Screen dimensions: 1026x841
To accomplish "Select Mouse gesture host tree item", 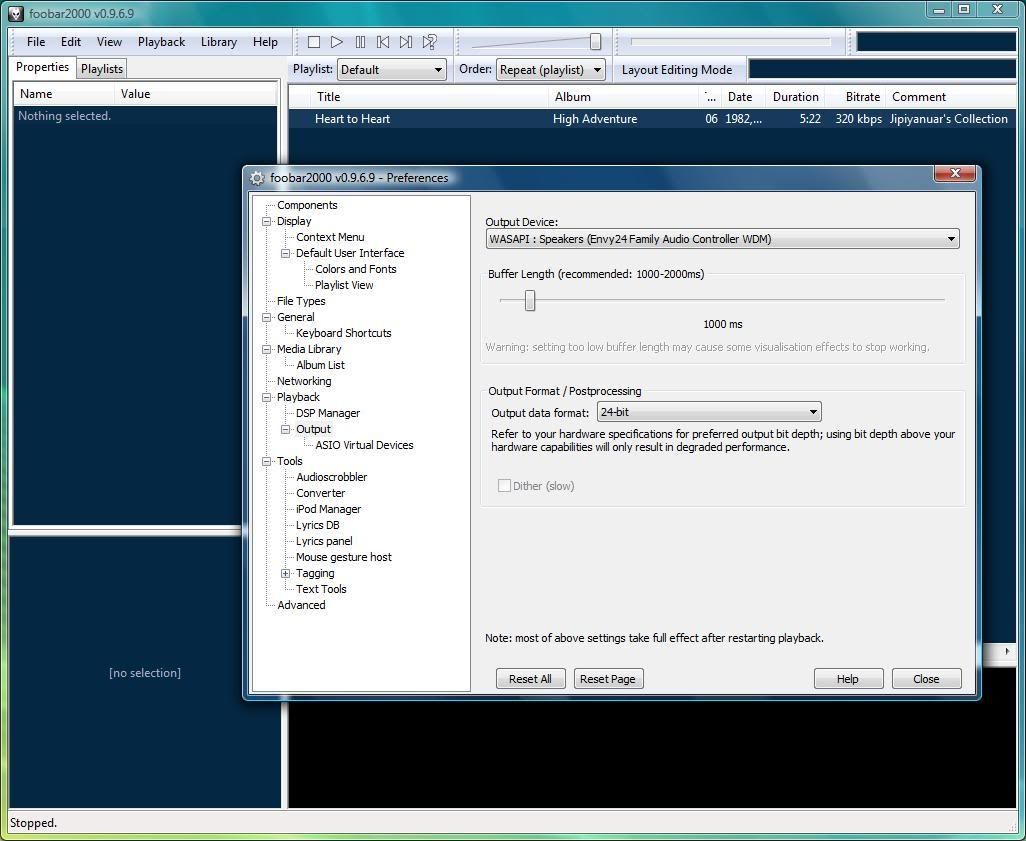I will (344, 558).
